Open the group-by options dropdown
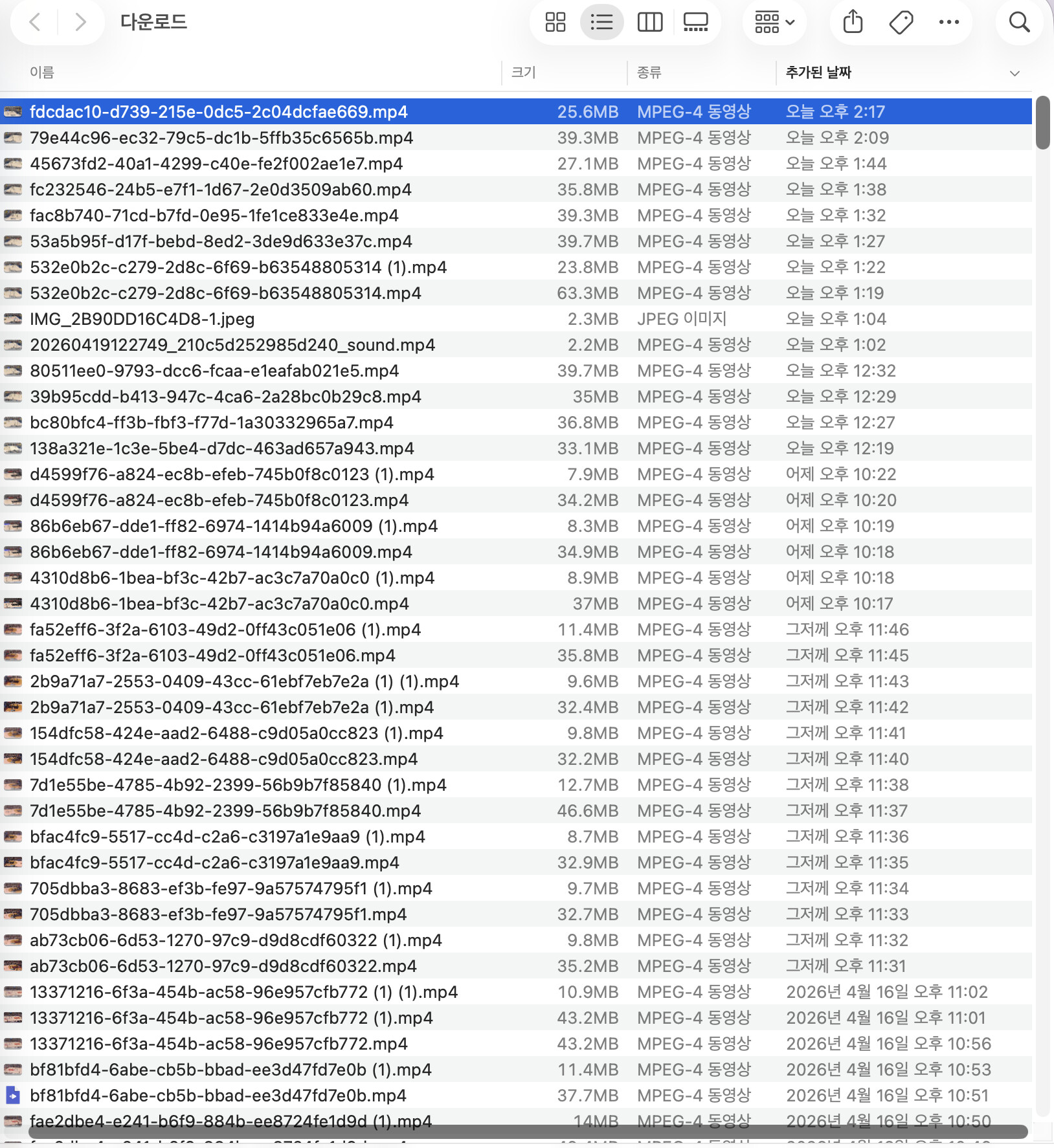The image size is (1054, 1148). click(x=774, y=22)
